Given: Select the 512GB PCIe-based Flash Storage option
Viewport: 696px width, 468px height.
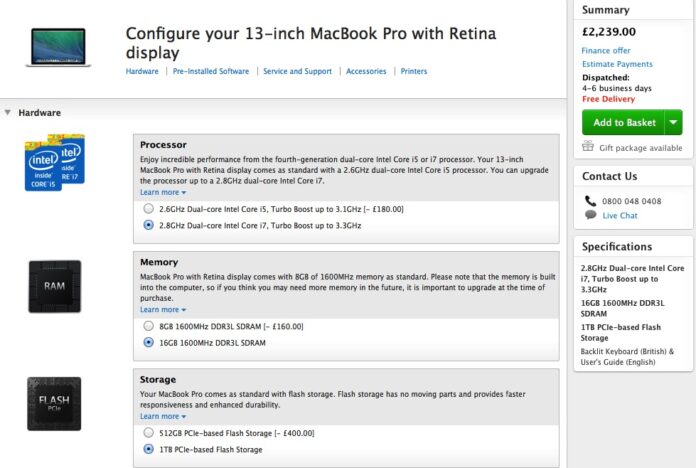Looking at the screenshot, I should [x=149, y=433].
